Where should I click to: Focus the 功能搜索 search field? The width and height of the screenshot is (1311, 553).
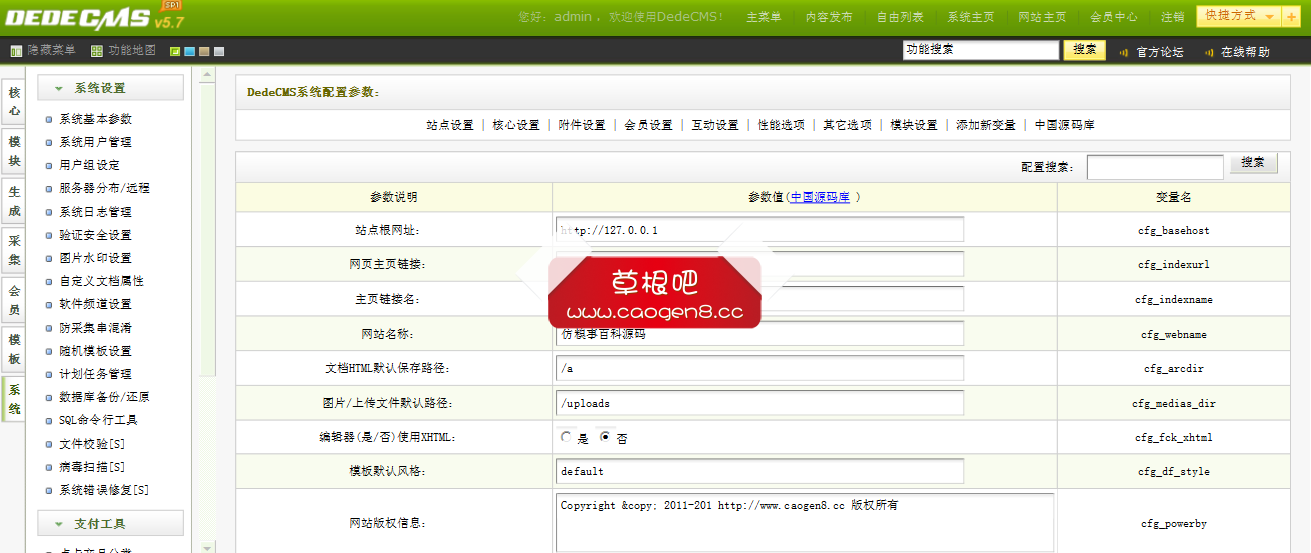pyautogui.click(x=980, y=50)
